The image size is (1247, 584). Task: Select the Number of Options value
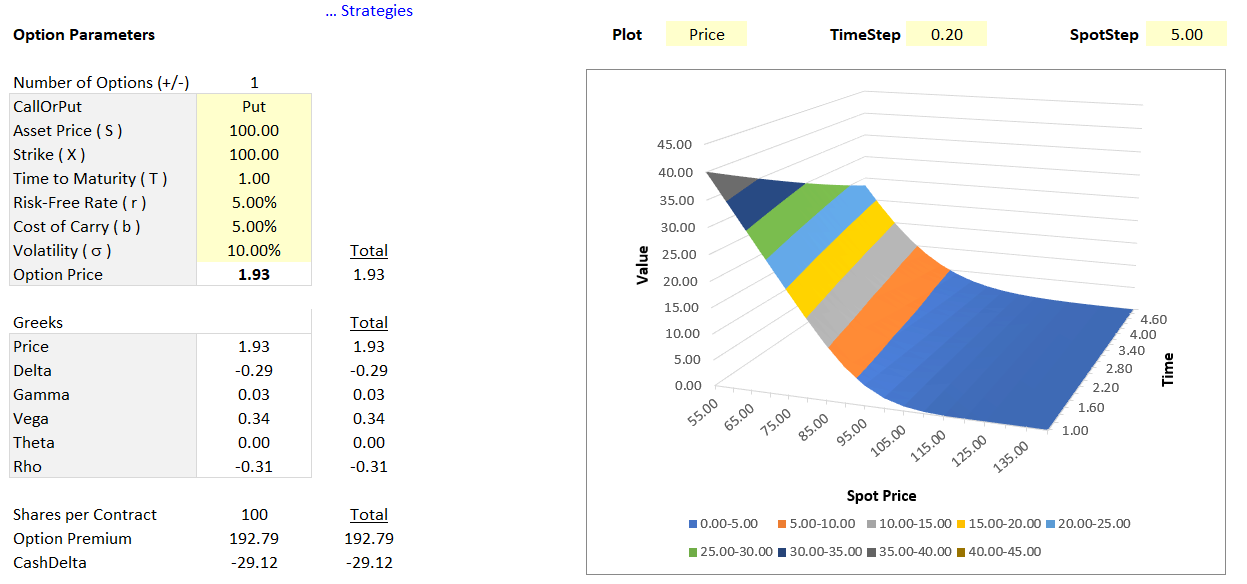coord(254,82)
